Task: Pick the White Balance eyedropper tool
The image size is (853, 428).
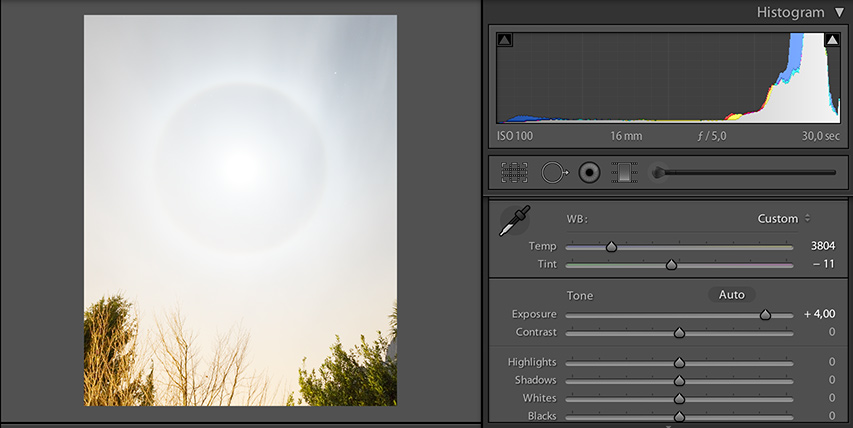Action: (x=515, y=221)
